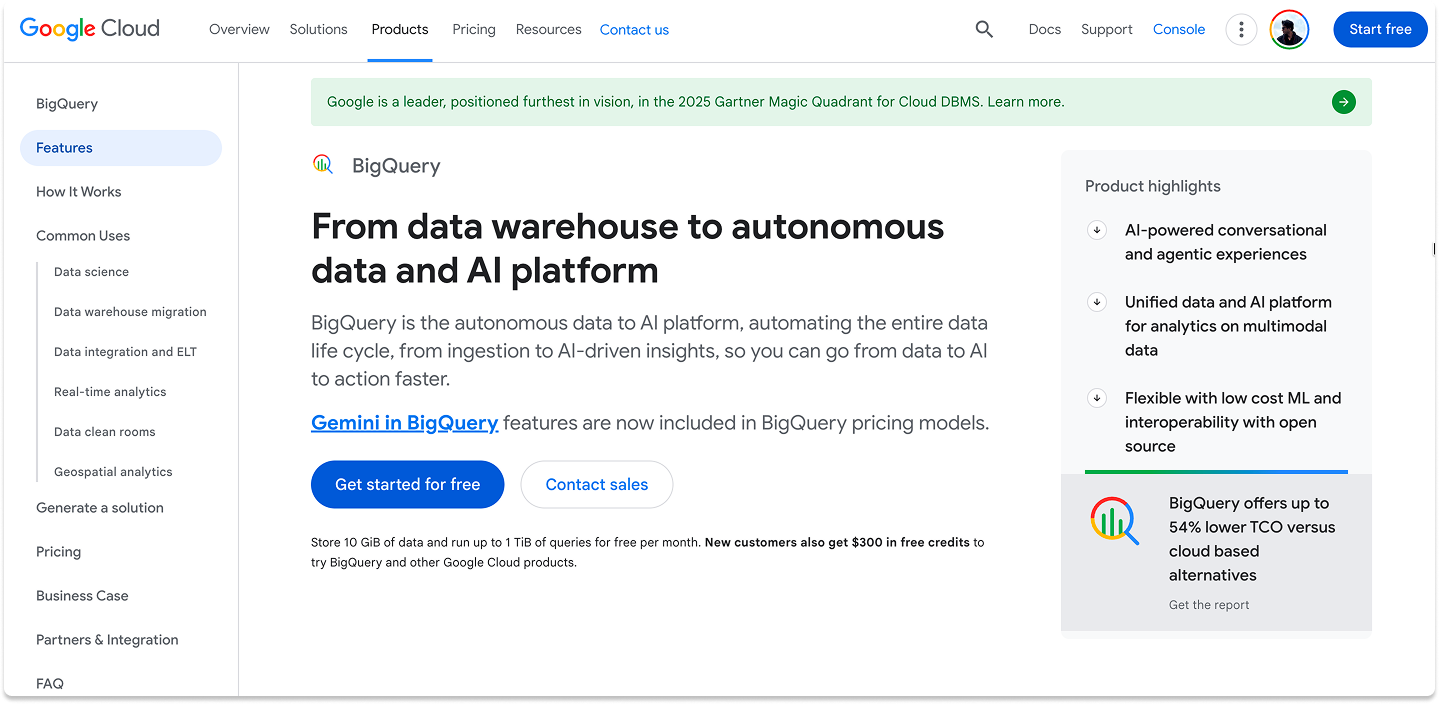Click Learn more in Gartner banner
The width and height of the screenshot is (1439, 704).
pos(1025,102)
